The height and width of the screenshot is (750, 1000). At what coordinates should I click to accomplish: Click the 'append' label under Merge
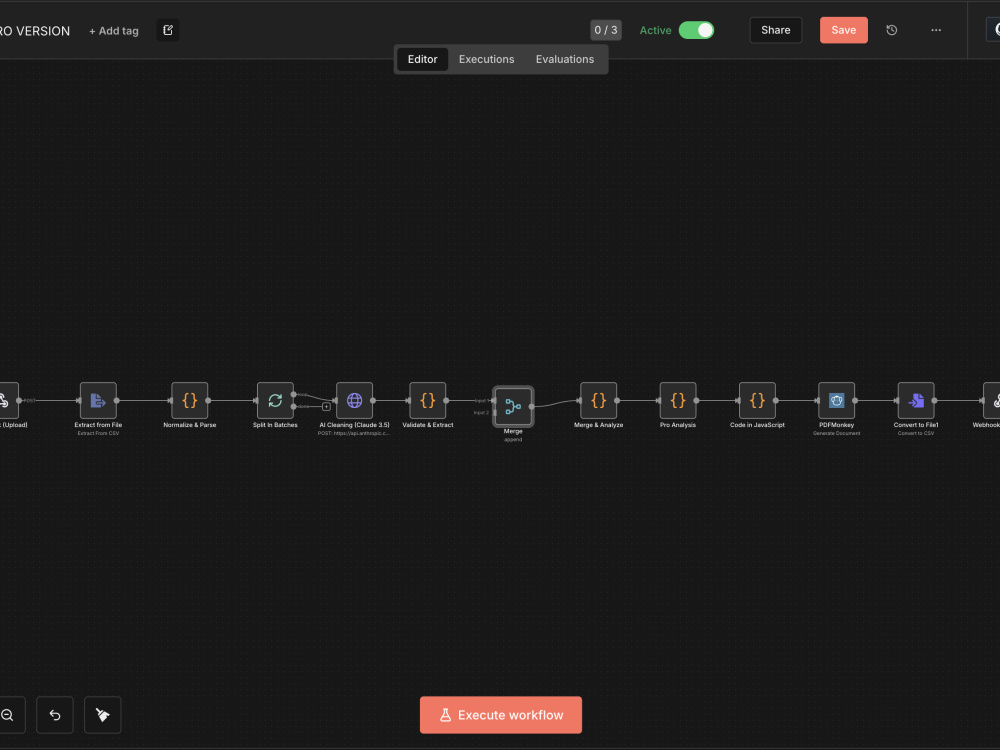[x=513, y=439]
